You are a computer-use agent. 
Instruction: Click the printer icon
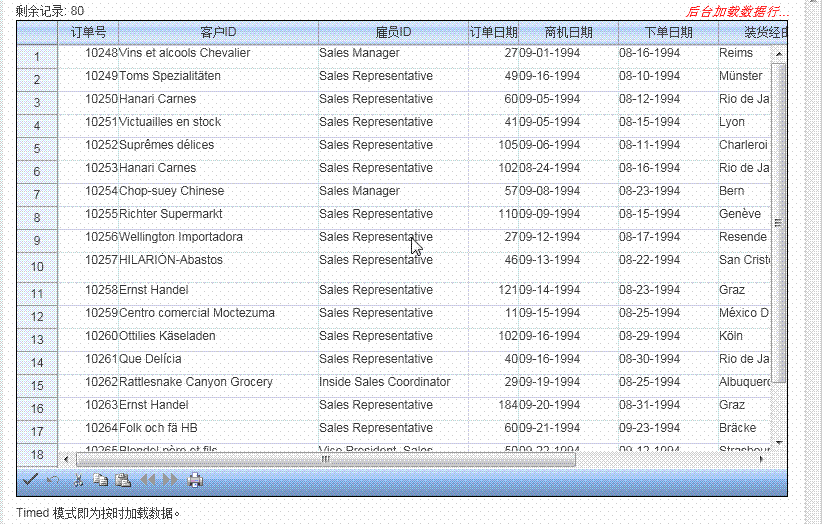pyautogui.click(x=195, y=480)
